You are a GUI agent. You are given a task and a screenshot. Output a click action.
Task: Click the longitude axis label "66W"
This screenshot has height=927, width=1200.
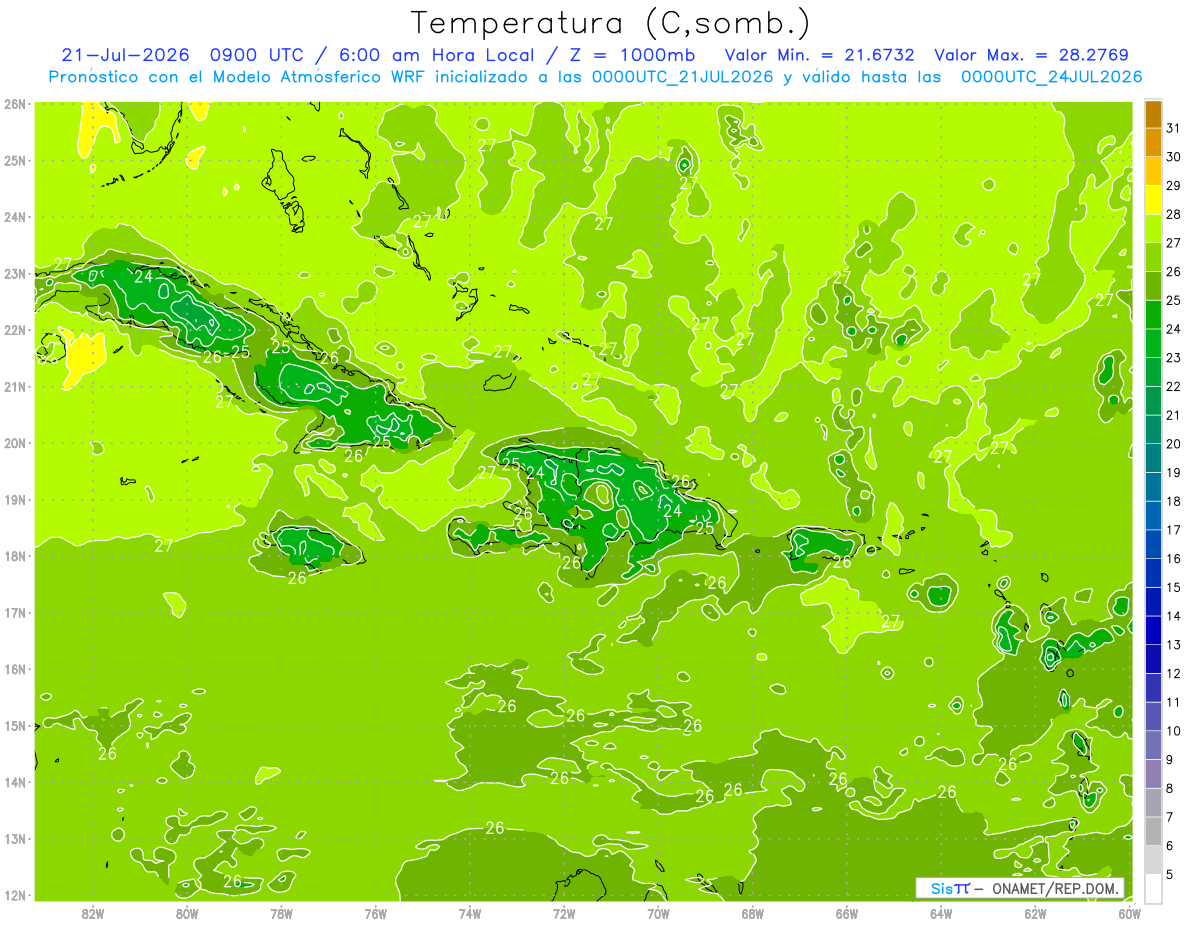click(x=847, y=913)
